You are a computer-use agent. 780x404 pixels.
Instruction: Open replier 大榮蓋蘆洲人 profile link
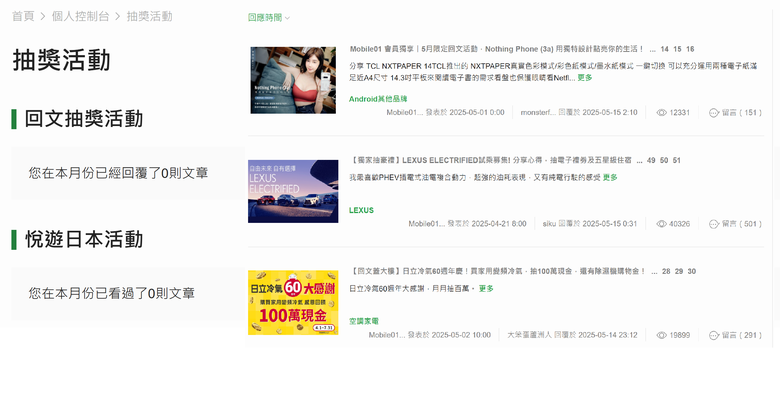529,335
